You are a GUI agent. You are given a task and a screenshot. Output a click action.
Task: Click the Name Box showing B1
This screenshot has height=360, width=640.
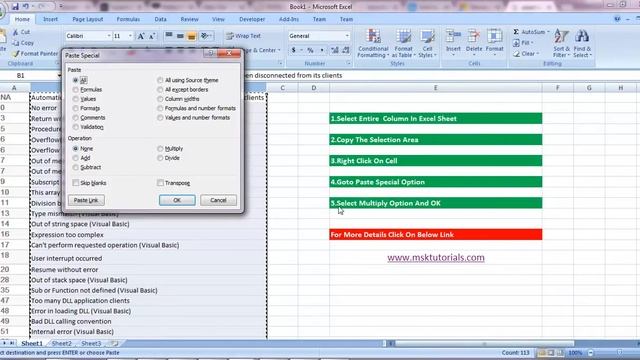29,76
